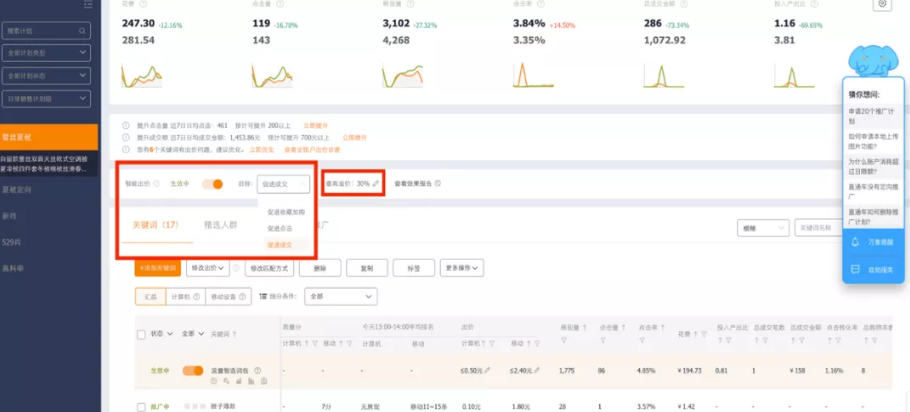Click help icon next to 修改出价

click(236, 268)
